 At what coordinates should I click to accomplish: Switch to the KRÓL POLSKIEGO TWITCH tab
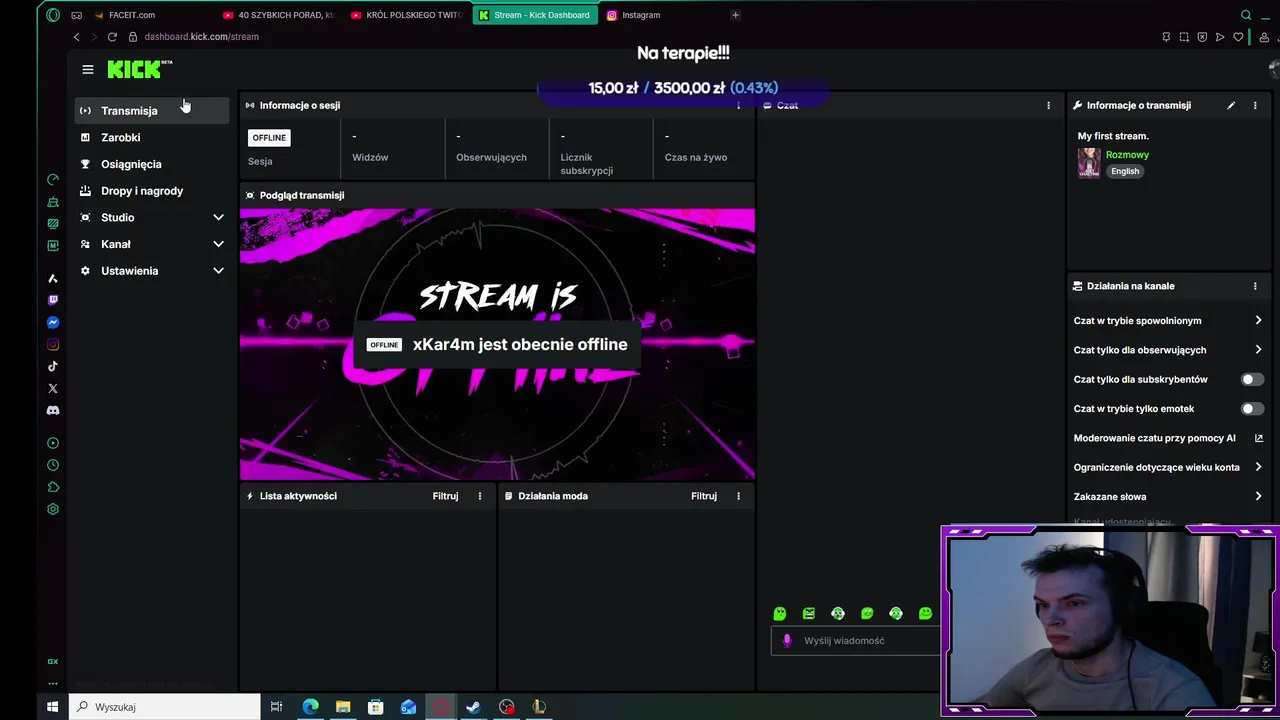tap(405, 15)
